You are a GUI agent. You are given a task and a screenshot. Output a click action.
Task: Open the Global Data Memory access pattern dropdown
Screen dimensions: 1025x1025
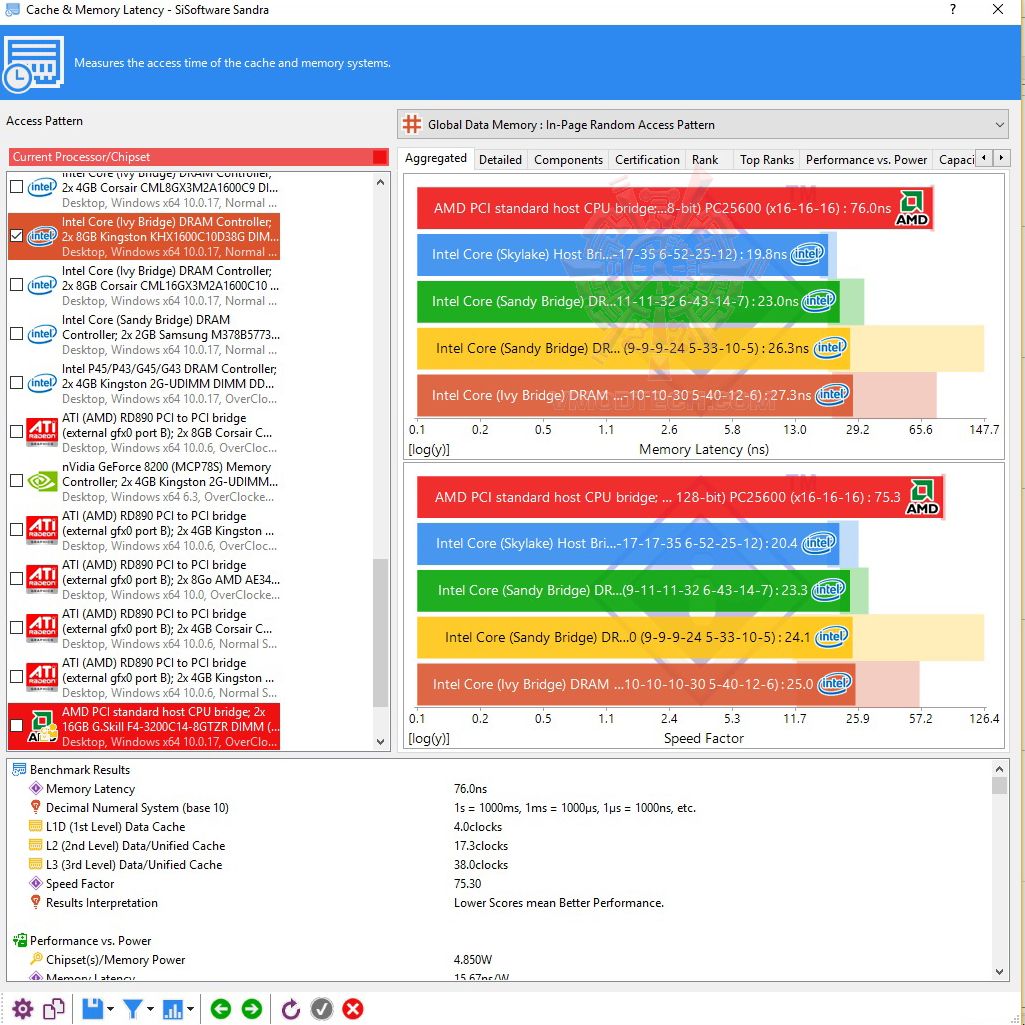[703, 124]
